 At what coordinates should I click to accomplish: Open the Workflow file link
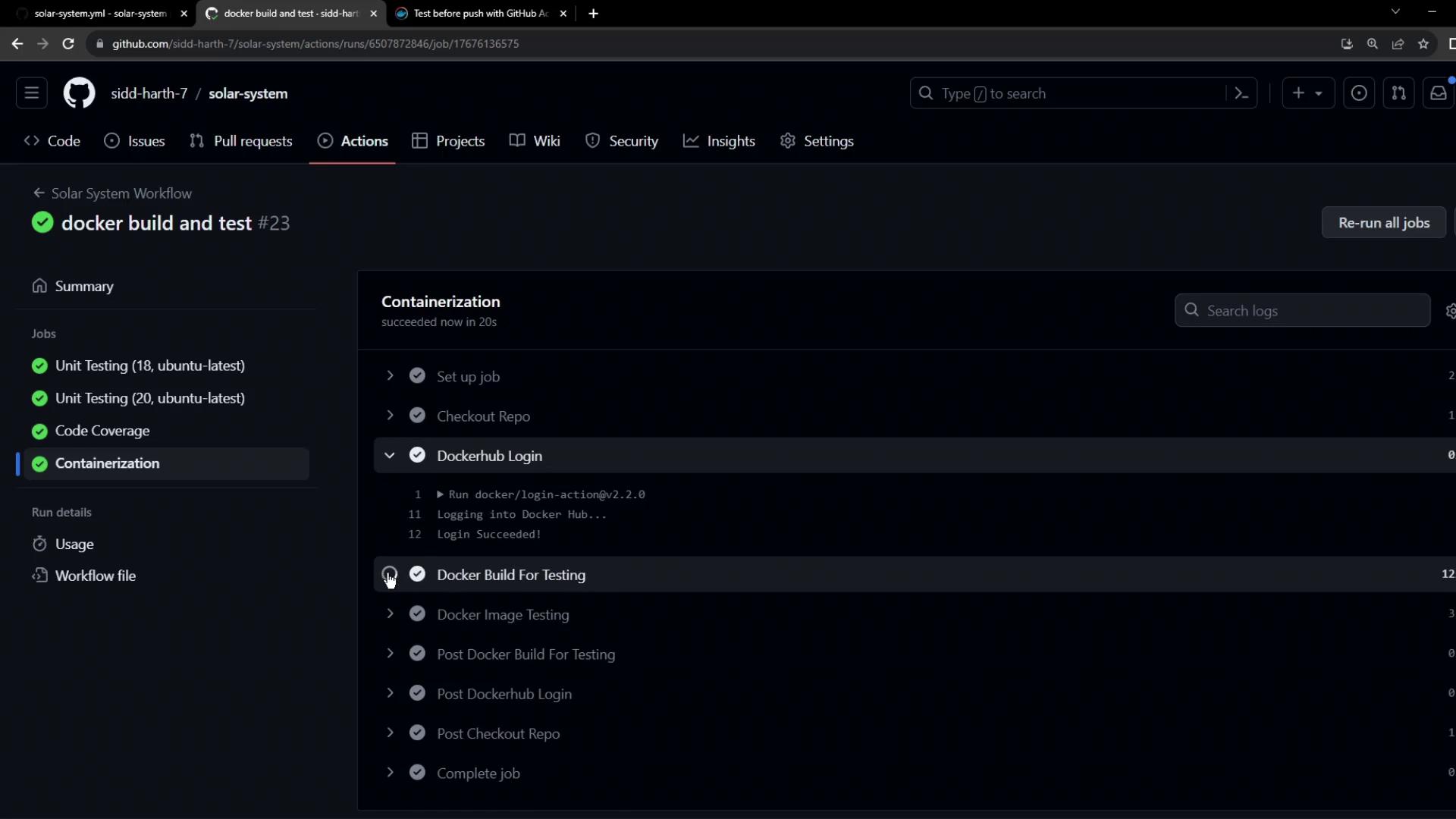[95, 576]
